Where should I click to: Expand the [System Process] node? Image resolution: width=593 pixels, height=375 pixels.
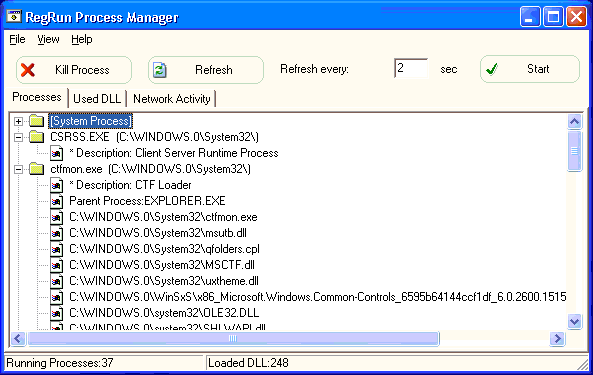pos(18,121)
